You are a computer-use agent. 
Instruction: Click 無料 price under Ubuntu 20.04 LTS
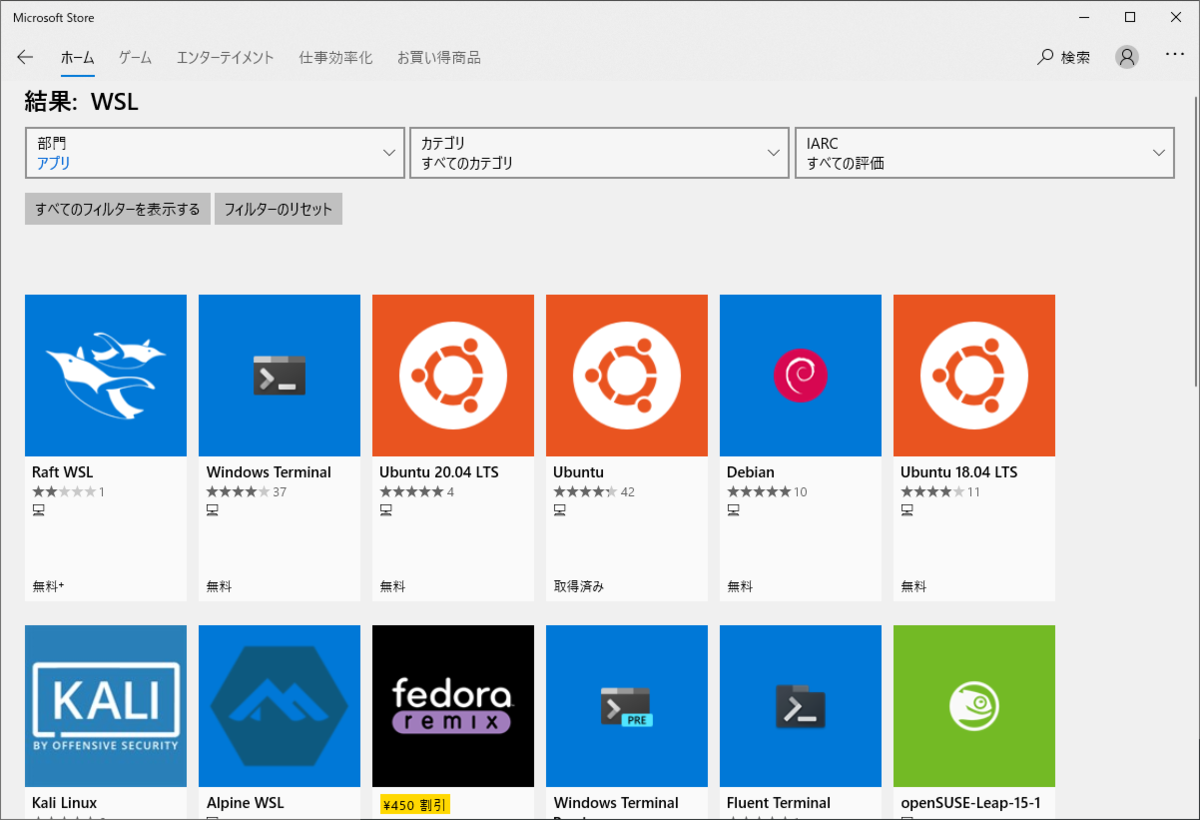tap(393, 586)
